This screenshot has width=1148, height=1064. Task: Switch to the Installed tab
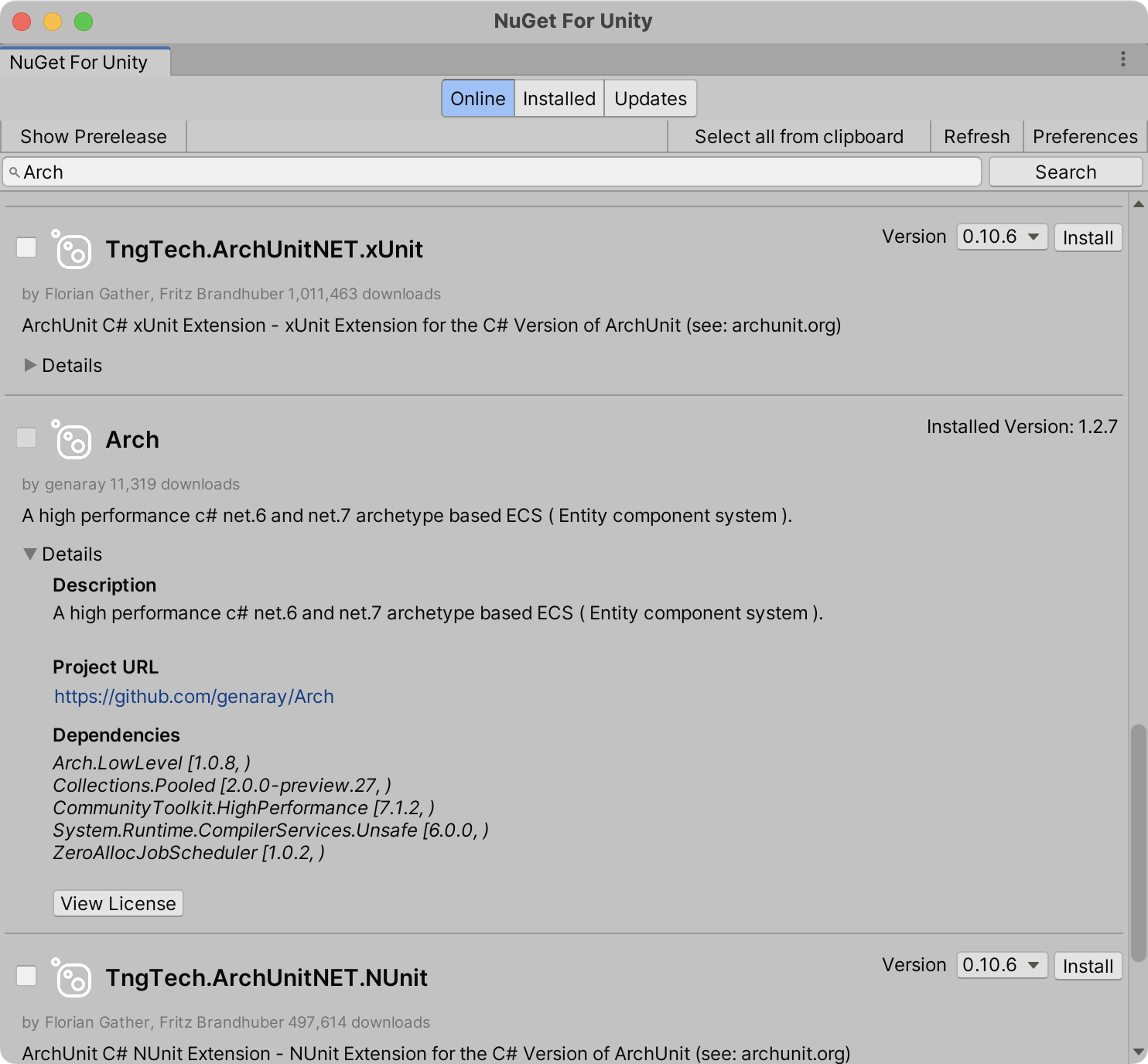pyautogui.click(x=559, y=98)
